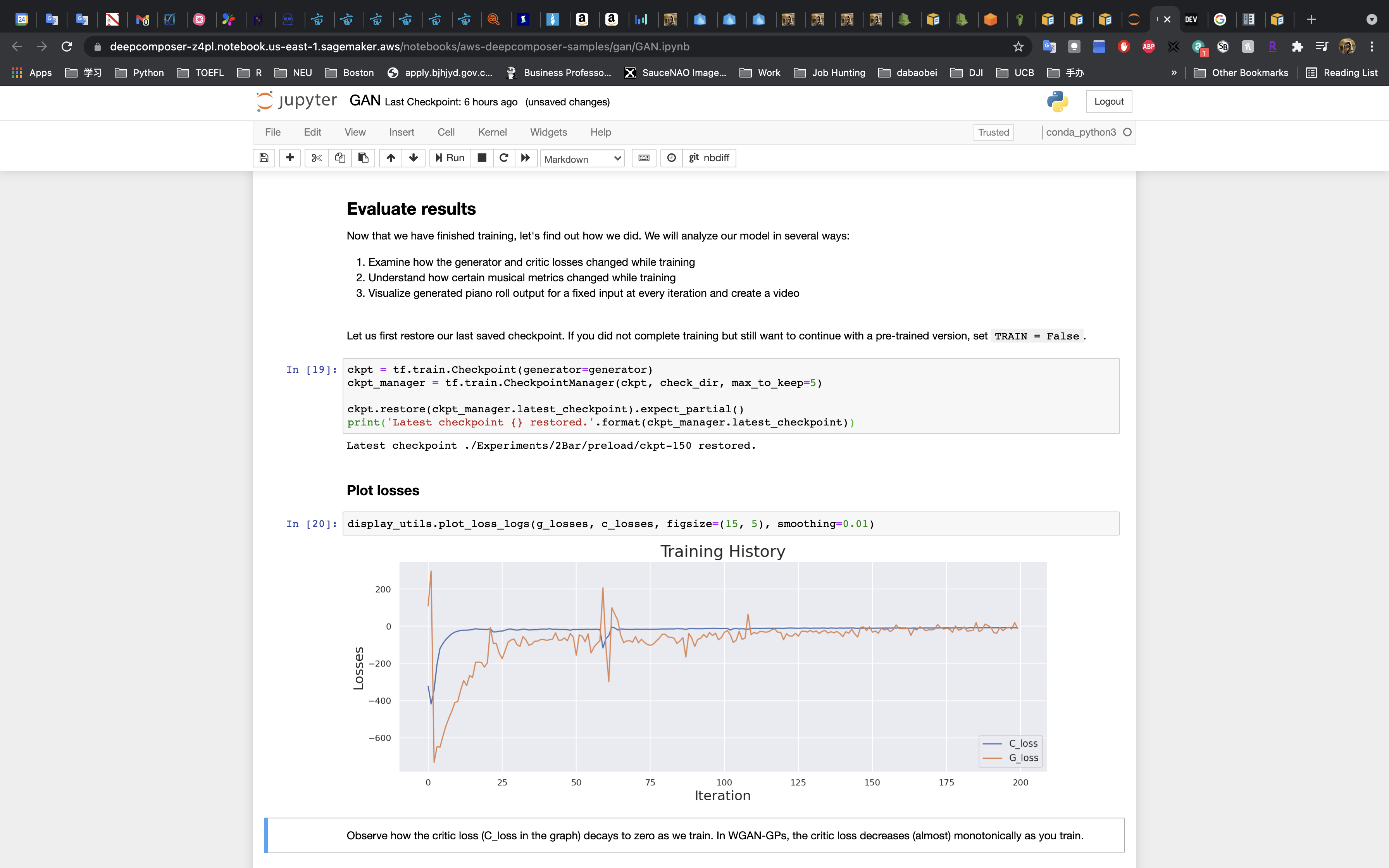The image size is (1389, 868).
Task: Open command palette keyboard icon
Action: [644, 158]
